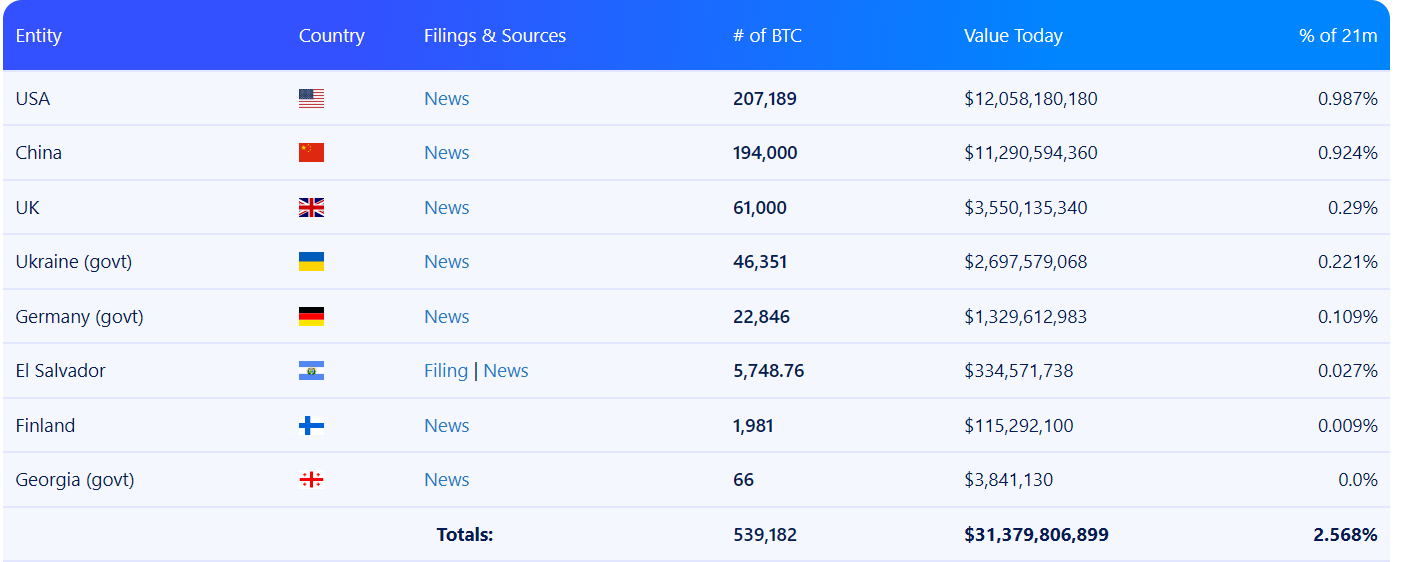Click the Ukraine flag icon
The width and height of the screenshot is (1408, 562).
click(x=311, y=262)
